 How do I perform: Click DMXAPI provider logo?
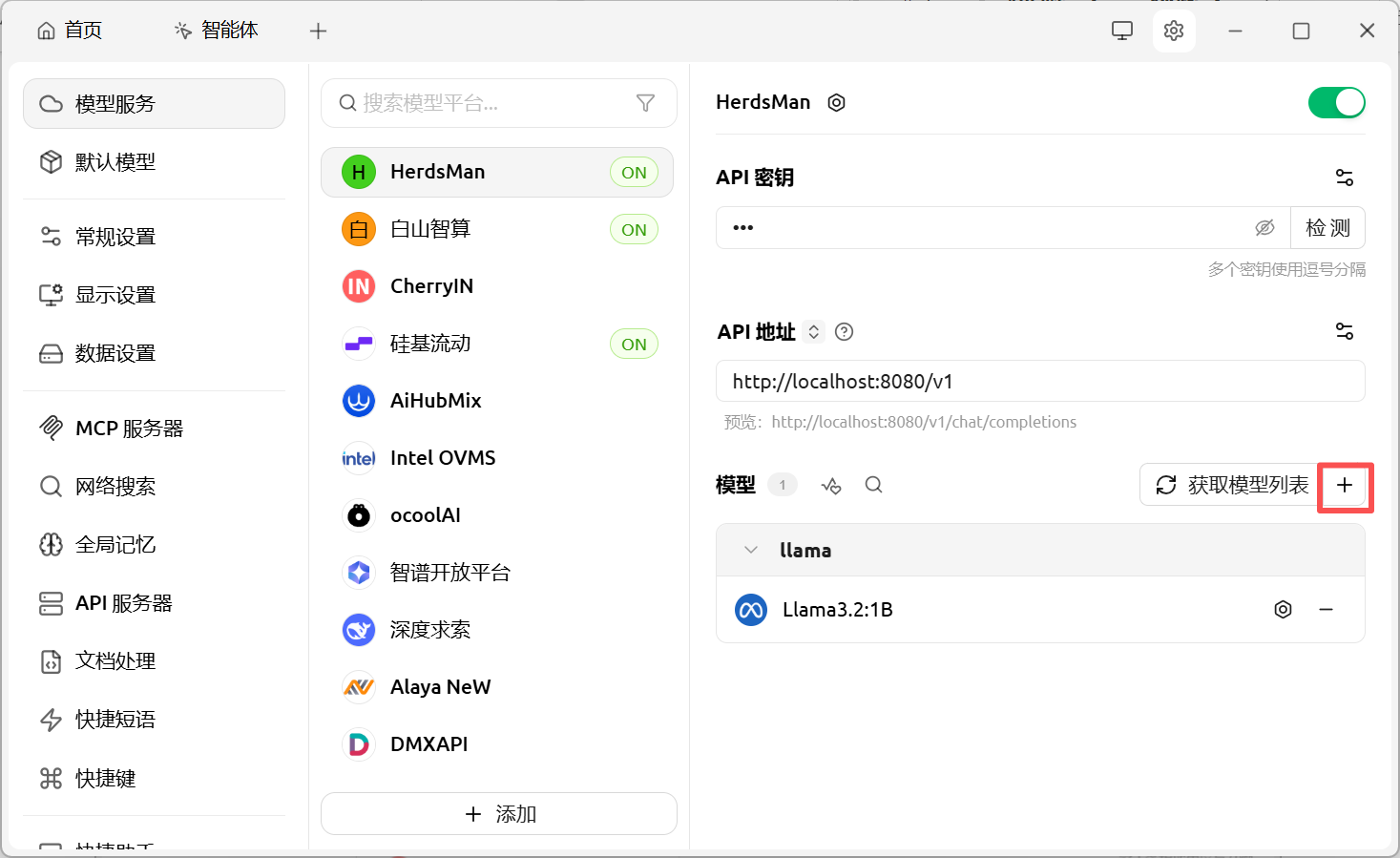click(x=359, y=744)
